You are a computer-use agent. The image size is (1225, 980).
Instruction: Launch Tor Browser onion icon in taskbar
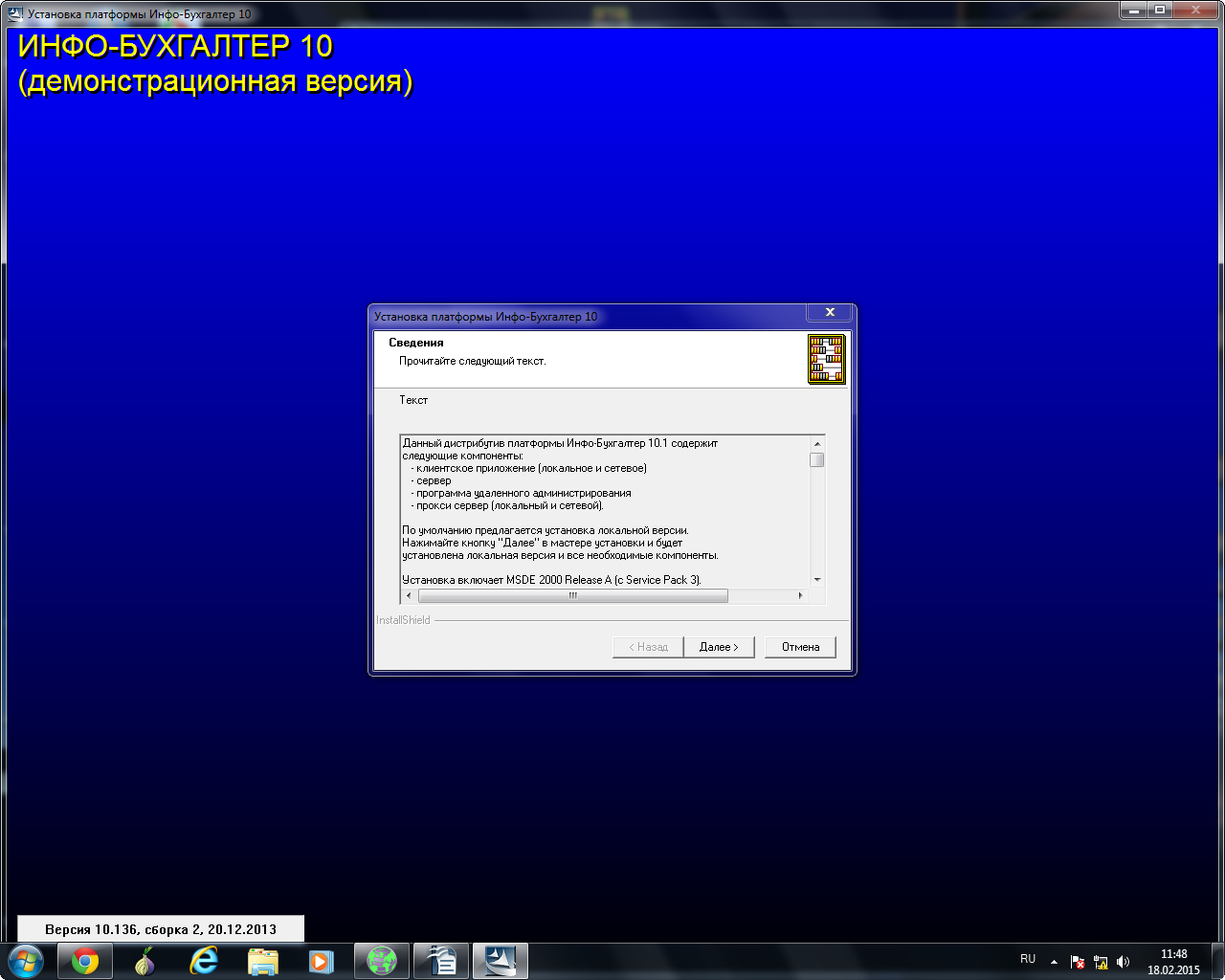coord(145,961)
